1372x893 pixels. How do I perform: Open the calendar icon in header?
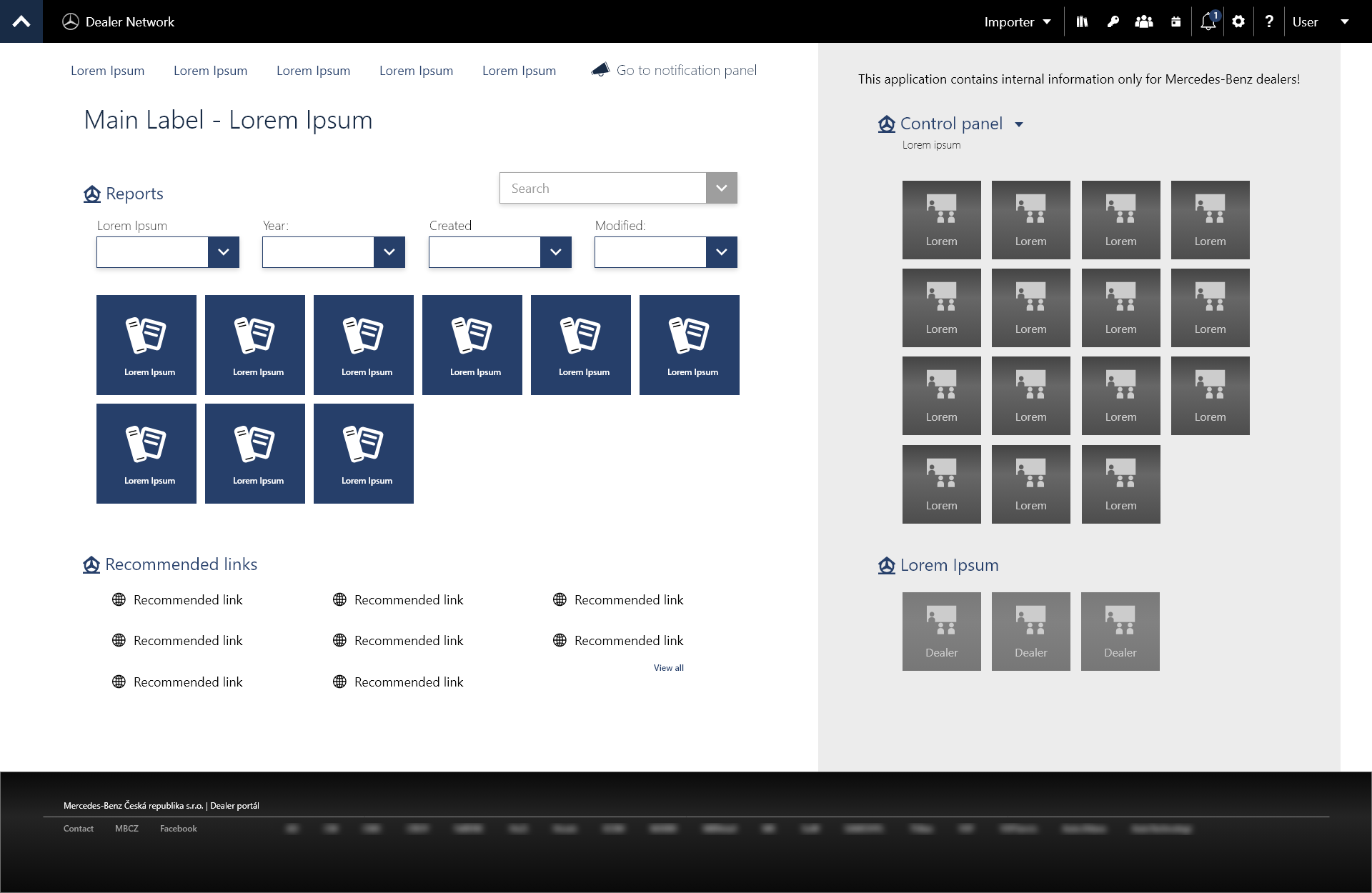point(1175,21)
